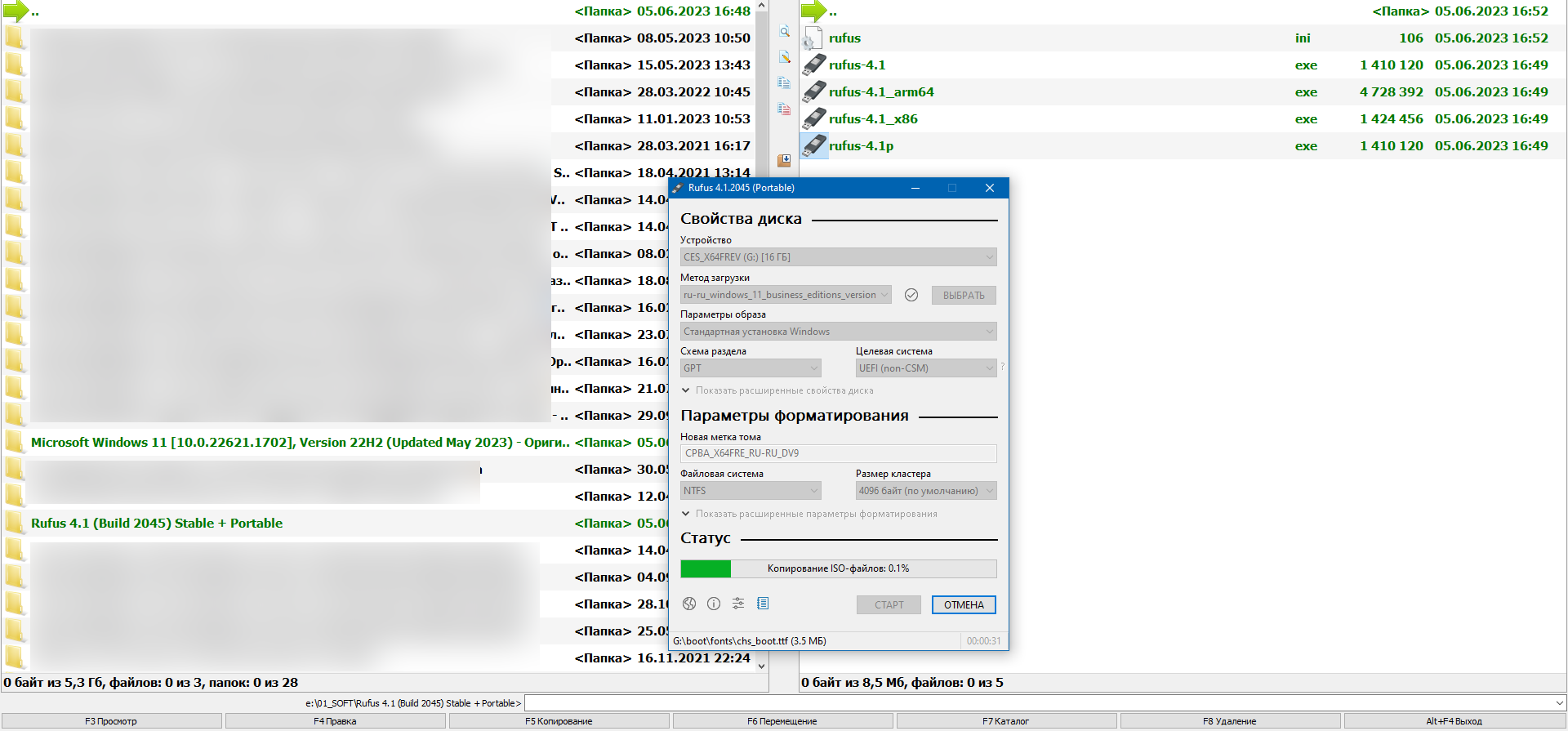Expand Показать расширенные свойства диска

coord(777,390)
